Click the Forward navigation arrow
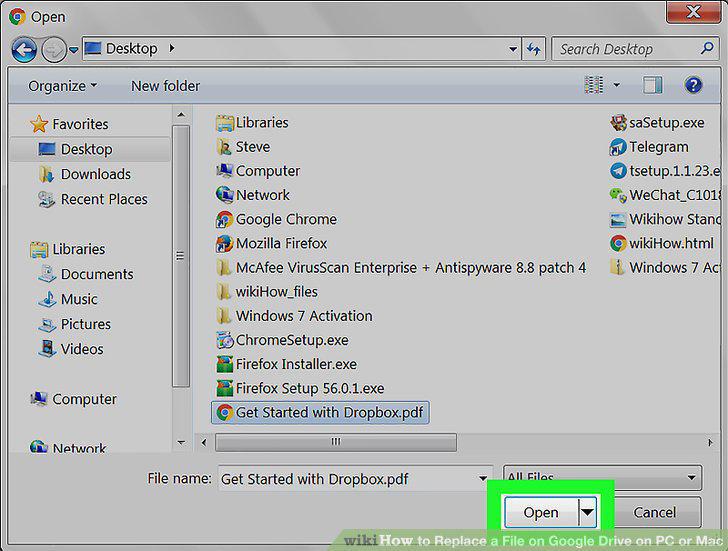The height and width of the screenshot is (551, 728). (x=54, y=50)
